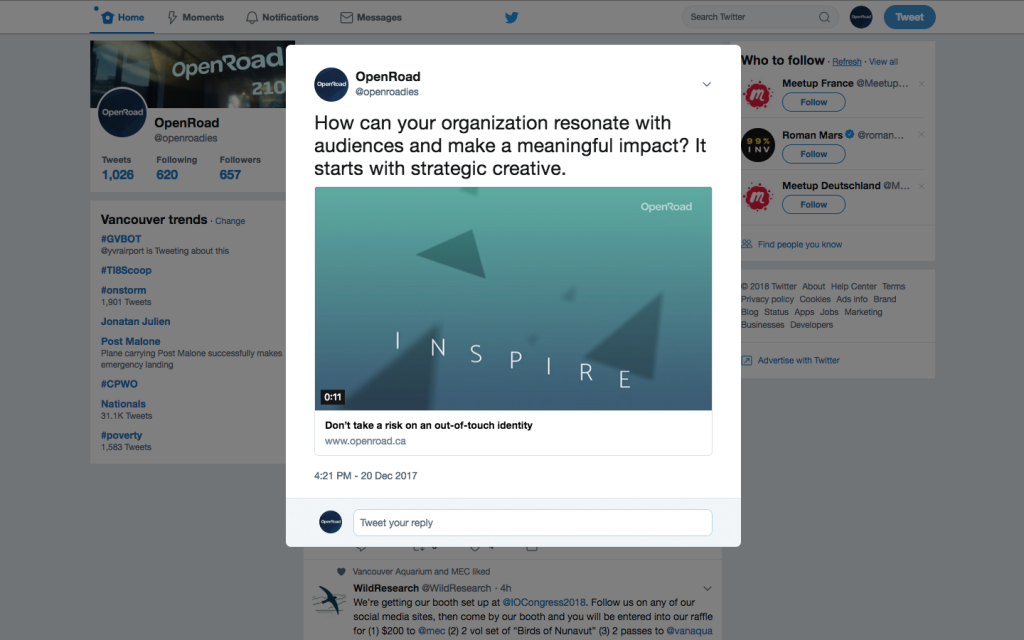Viewport: 1024px width, 640px height.
Task: Open the @mec mention
Action: pos(431,631)
